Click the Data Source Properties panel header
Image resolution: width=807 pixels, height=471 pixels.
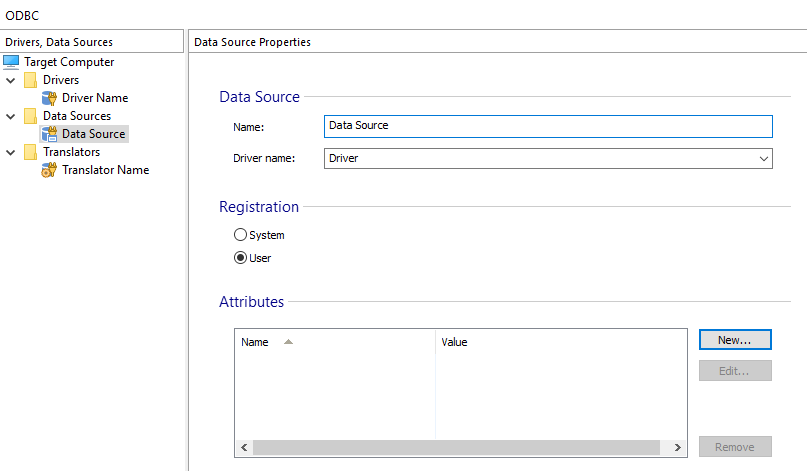(497, 42)
